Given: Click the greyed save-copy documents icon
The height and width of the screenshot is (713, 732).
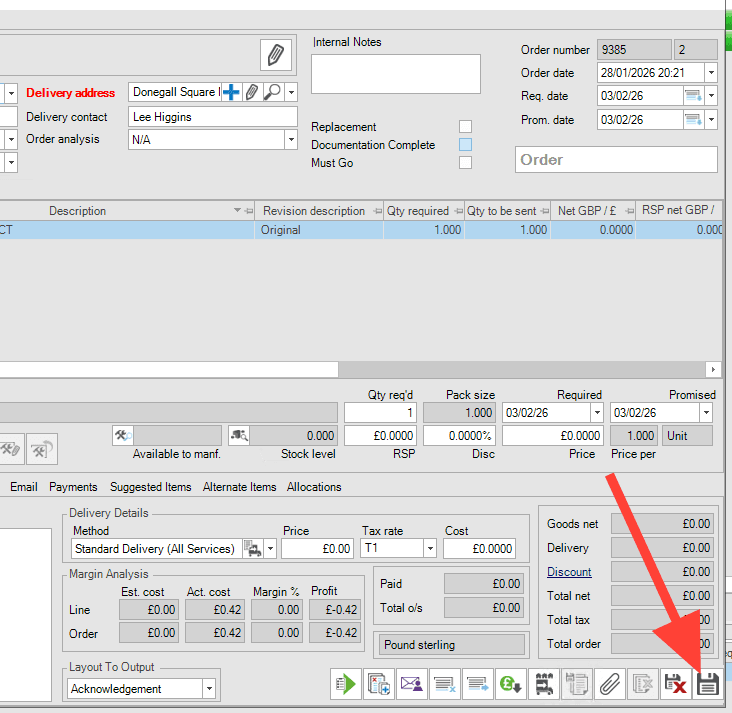Looking at the screenshot, I should tap(577, 685).
